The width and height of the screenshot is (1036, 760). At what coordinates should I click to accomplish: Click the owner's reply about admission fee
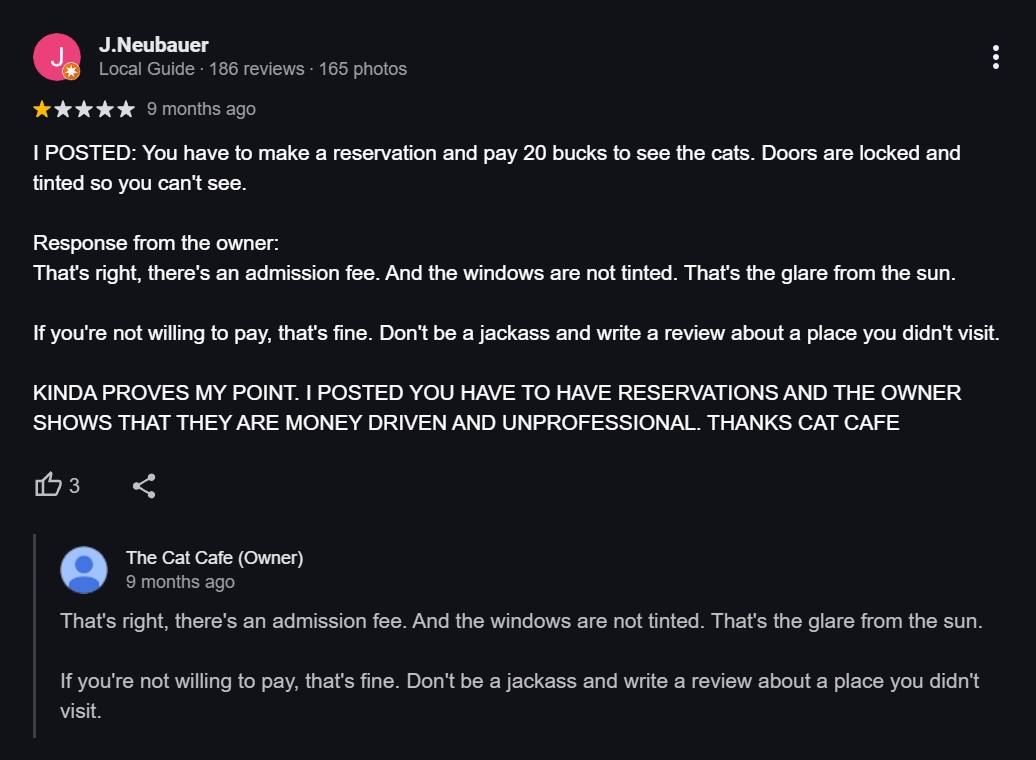(520, 621)
